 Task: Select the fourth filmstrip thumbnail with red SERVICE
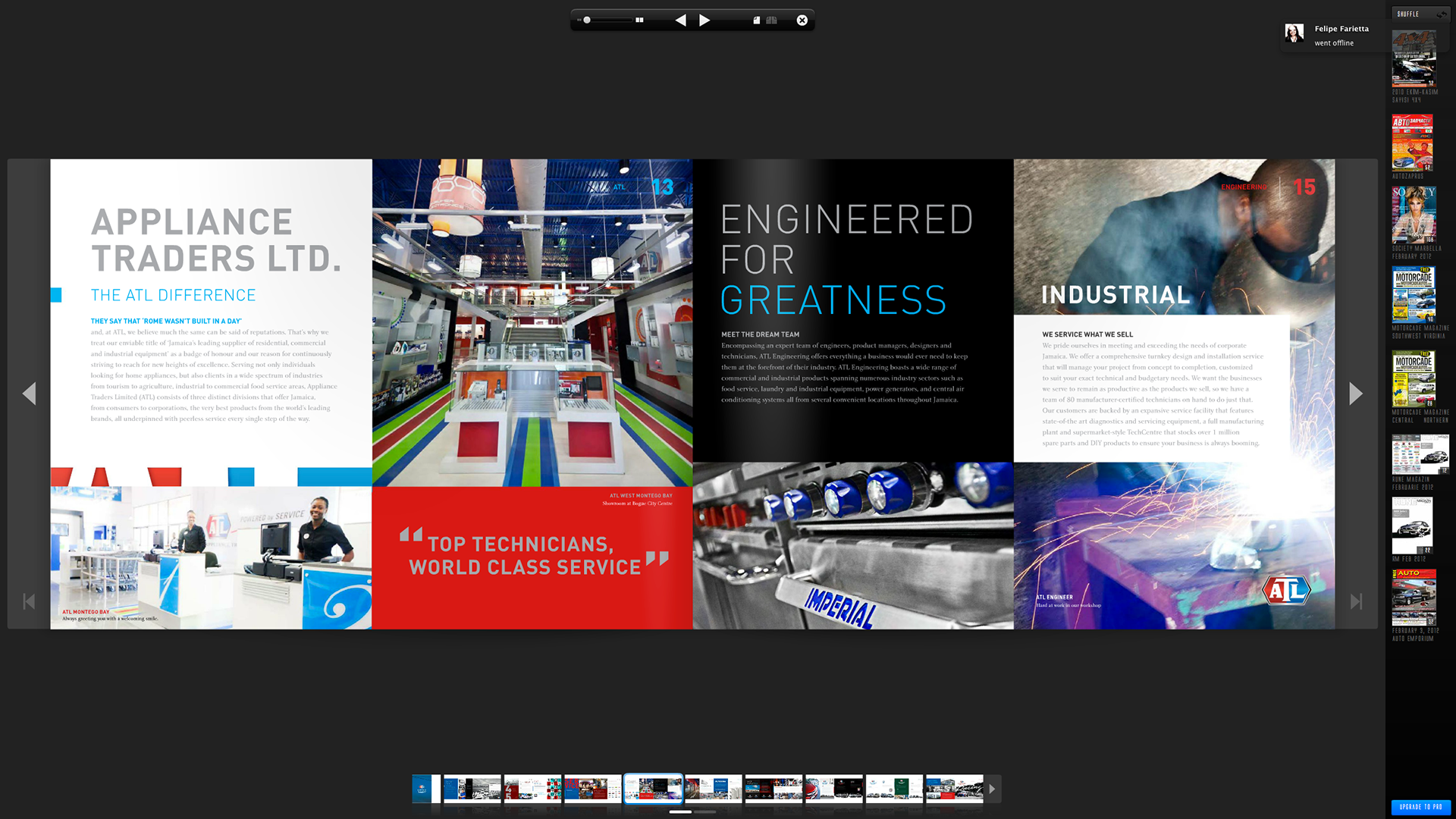click(x=593, y=789)
